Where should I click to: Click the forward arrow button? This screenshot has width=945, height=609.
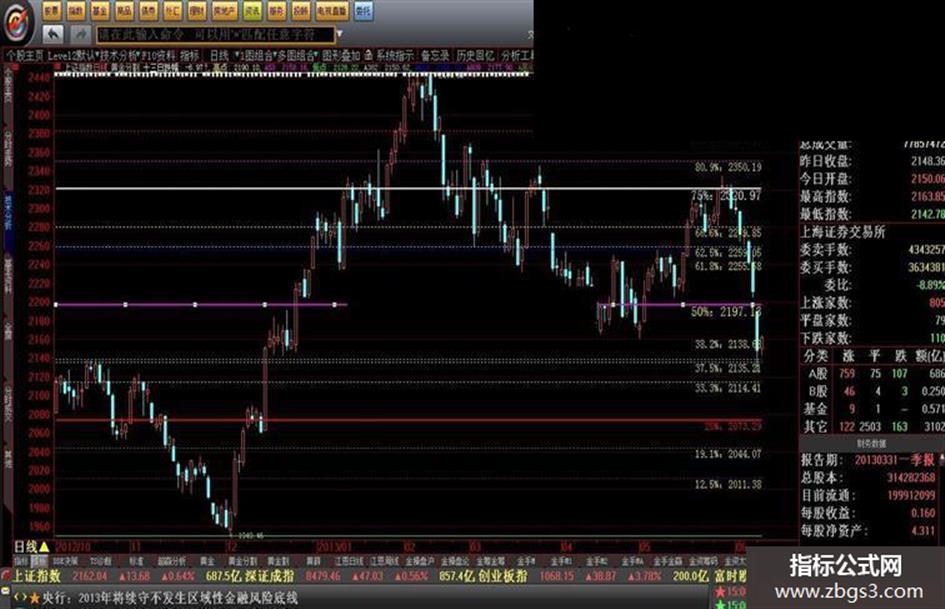[x=80, y=34]
